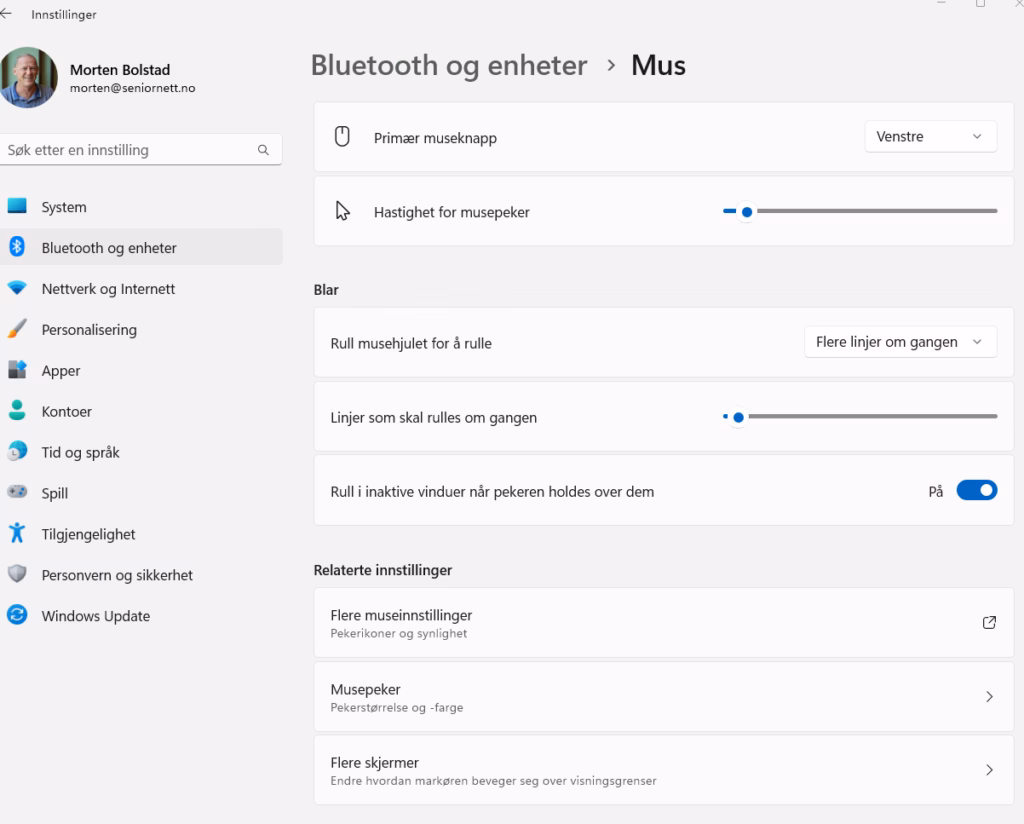Expand the Flere linjer om gangen dropdown
This screenshot has width=1024, height=824.
(900, 342)
